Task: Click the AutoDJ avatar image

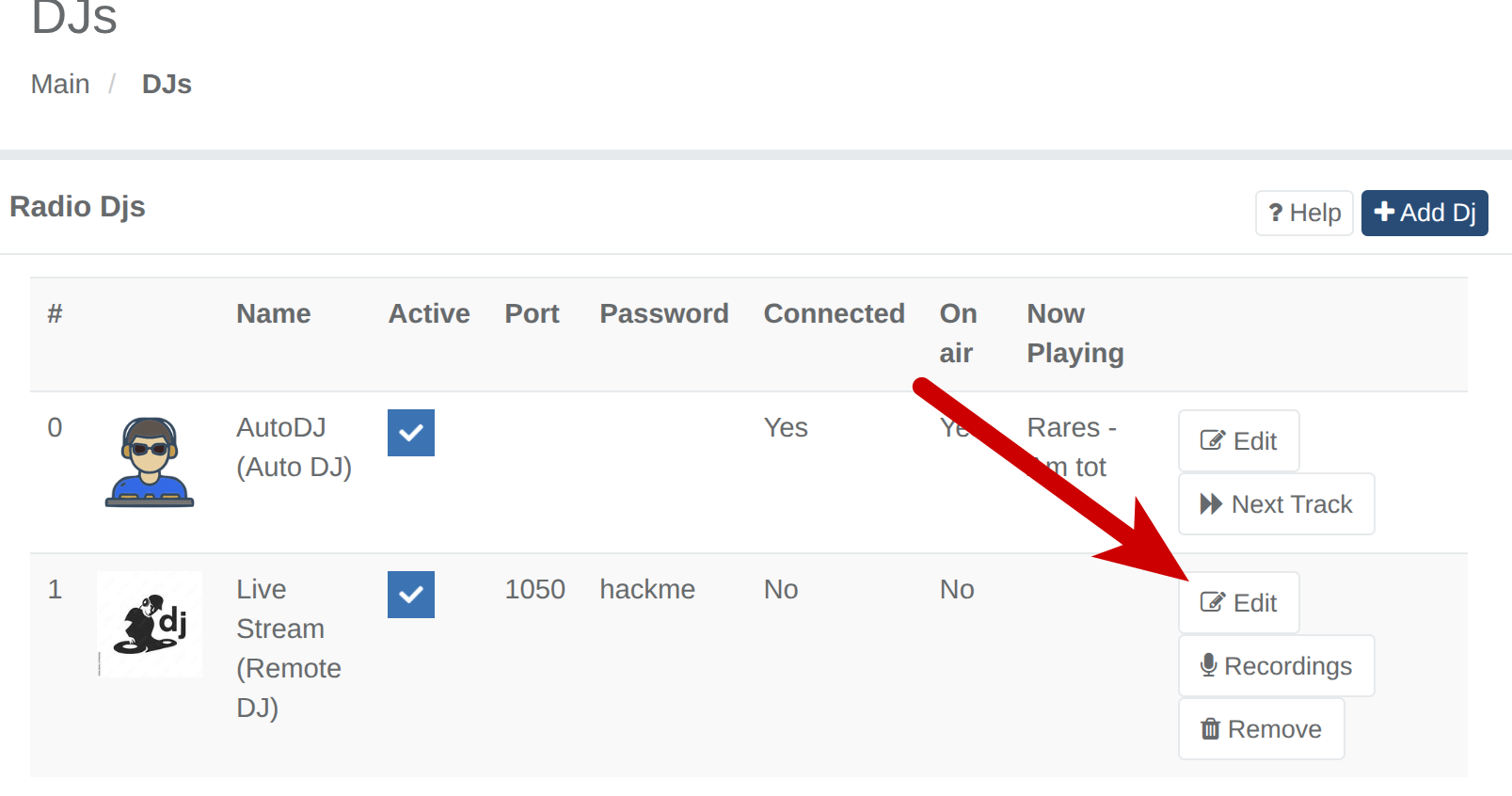Action: click(x=150, y=462)
